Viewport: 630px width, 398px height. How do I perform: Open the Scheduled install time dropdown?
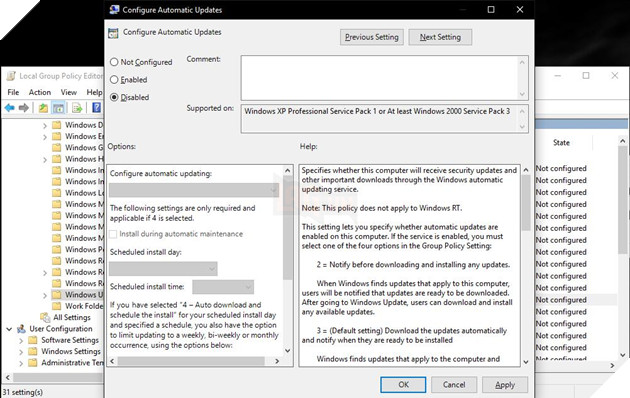(223, 287)
